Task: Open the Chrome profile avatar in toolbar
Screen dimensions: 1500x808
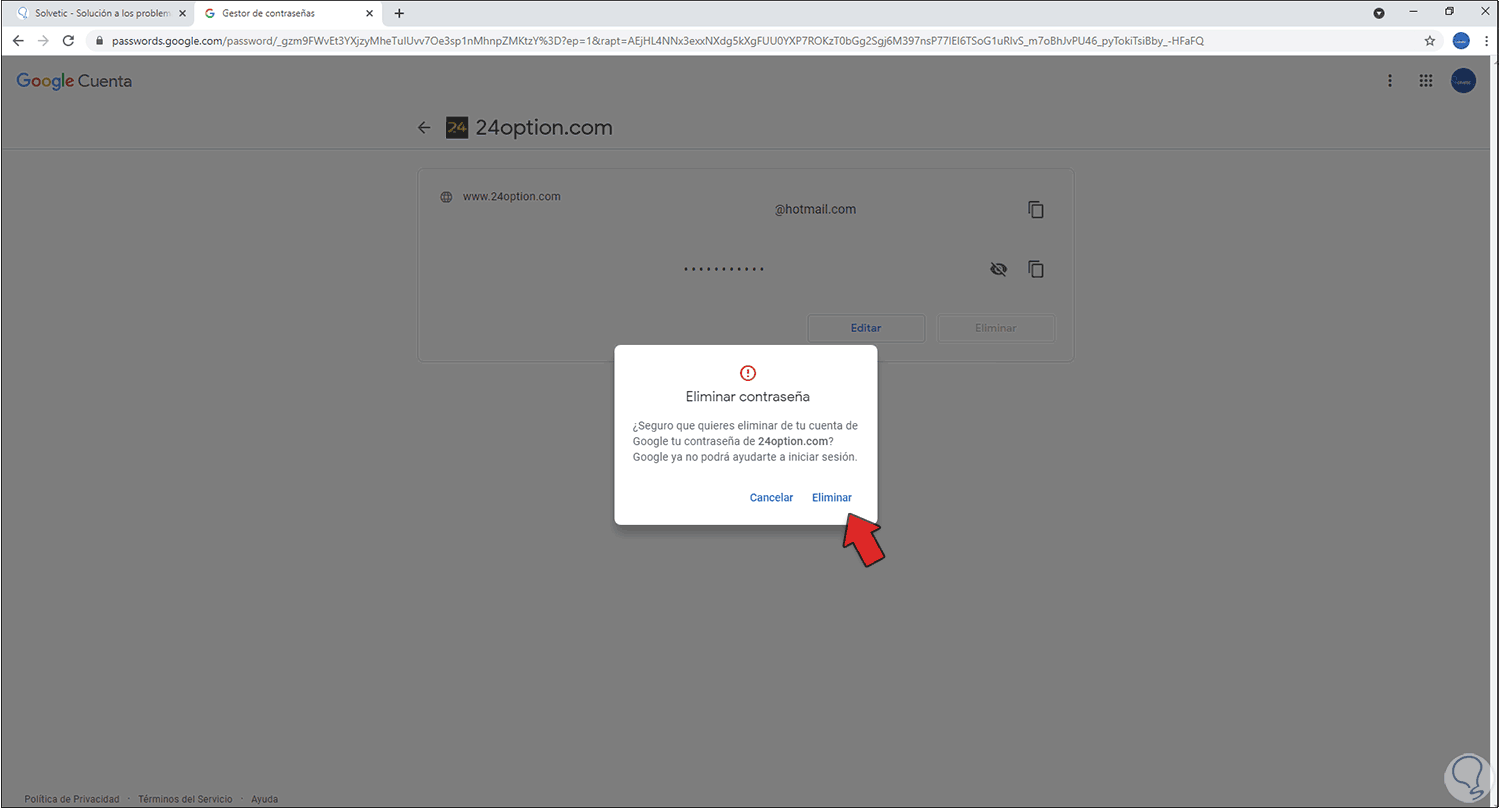Action: (1460, 41)
